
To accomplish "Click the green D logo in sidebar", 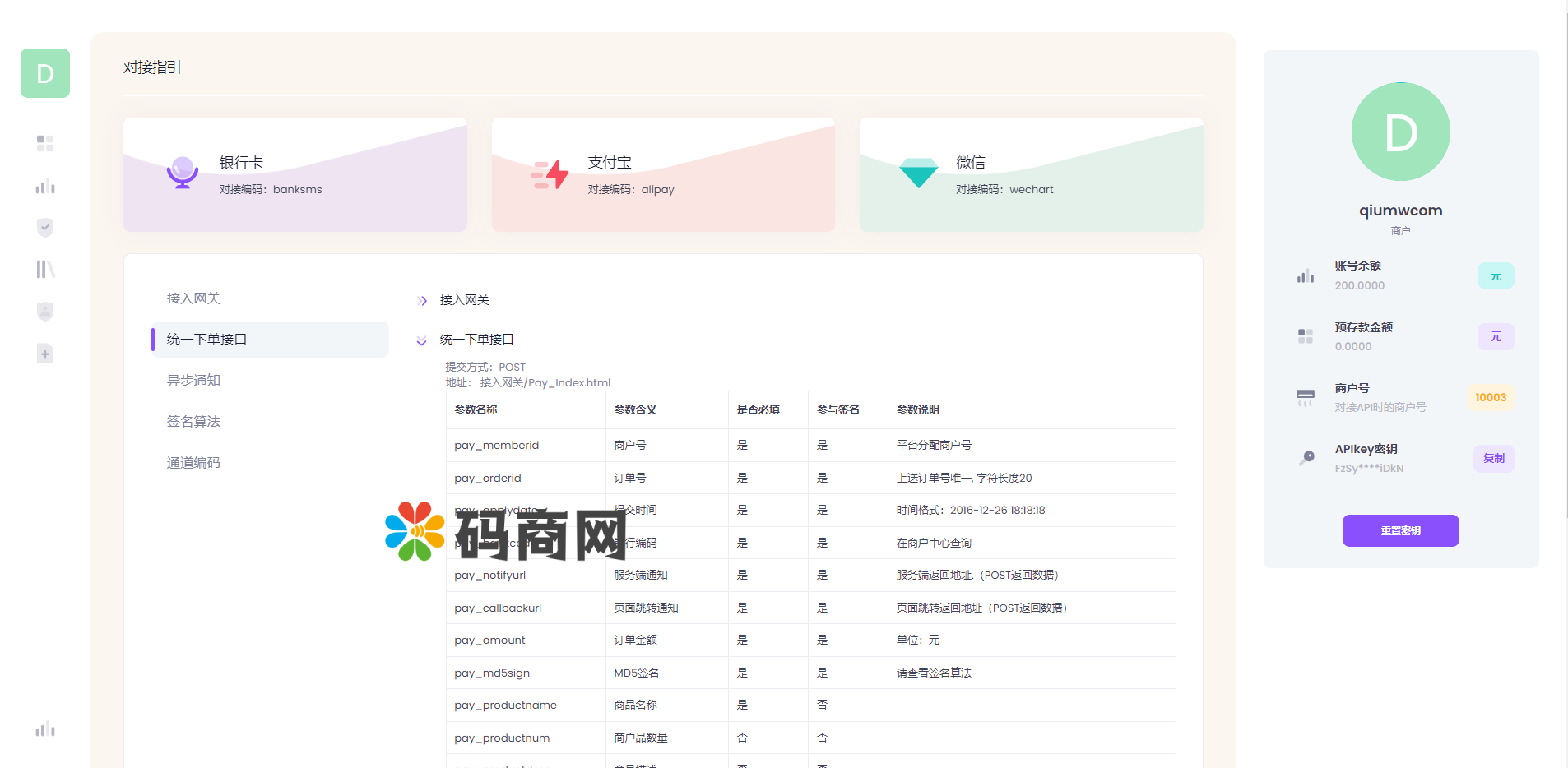I will click(45, 73).
